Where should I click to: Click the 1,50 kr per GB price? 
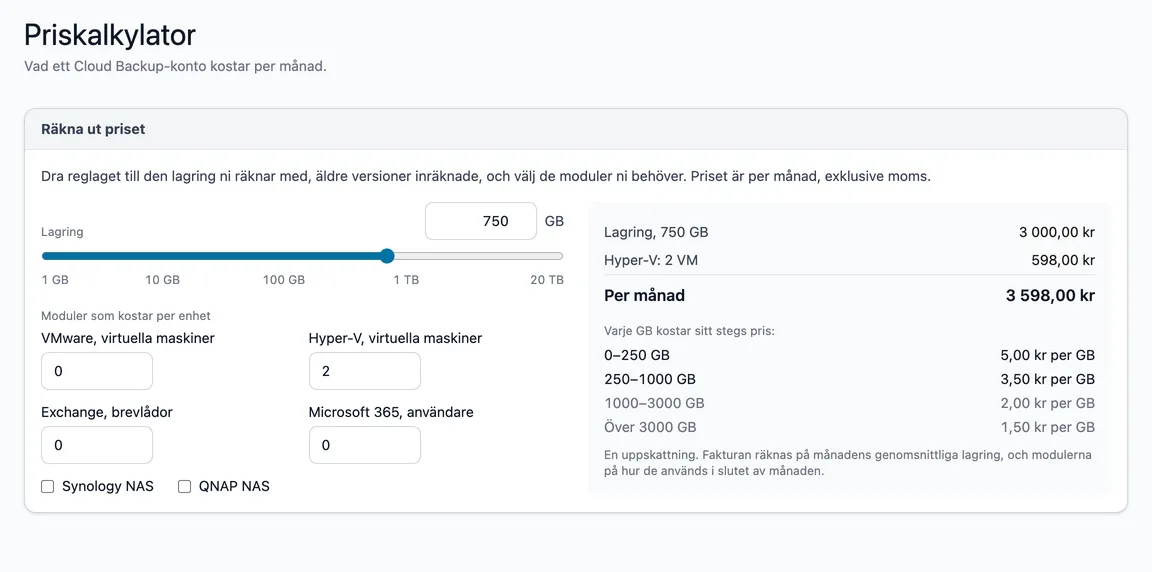(1048, 427)
